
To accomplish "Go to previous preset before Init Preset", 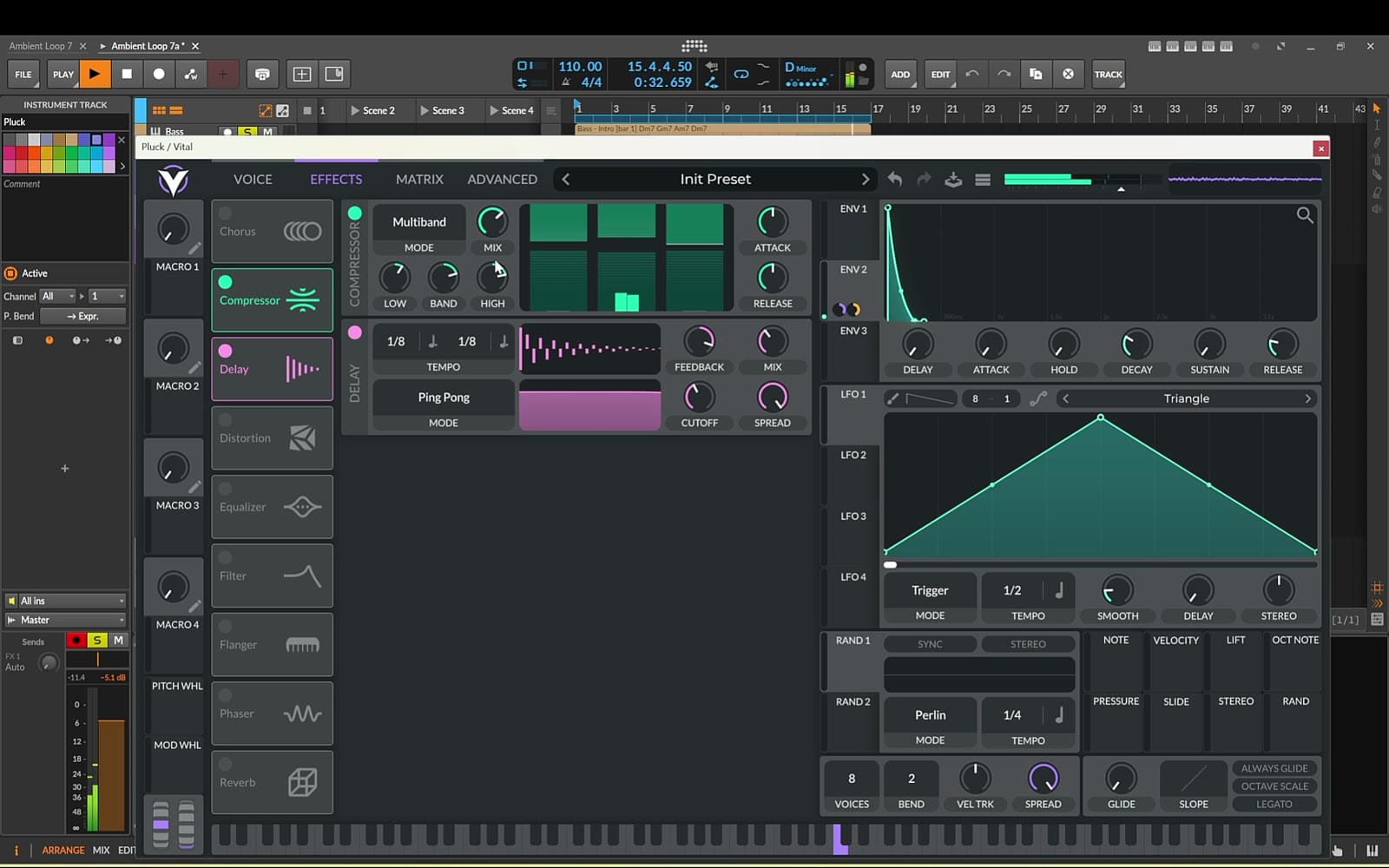I will coord(566,180).
